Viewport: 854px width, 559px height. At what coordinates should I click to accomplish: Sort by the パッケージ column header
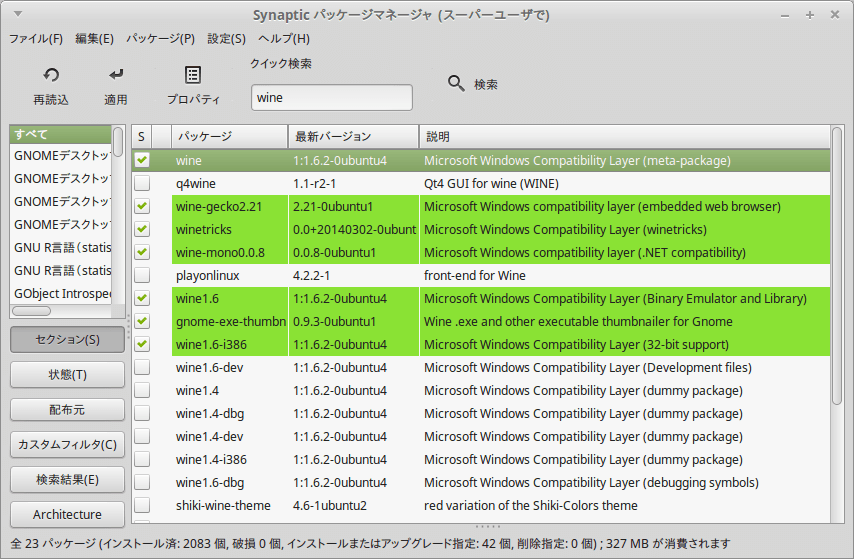229,136
